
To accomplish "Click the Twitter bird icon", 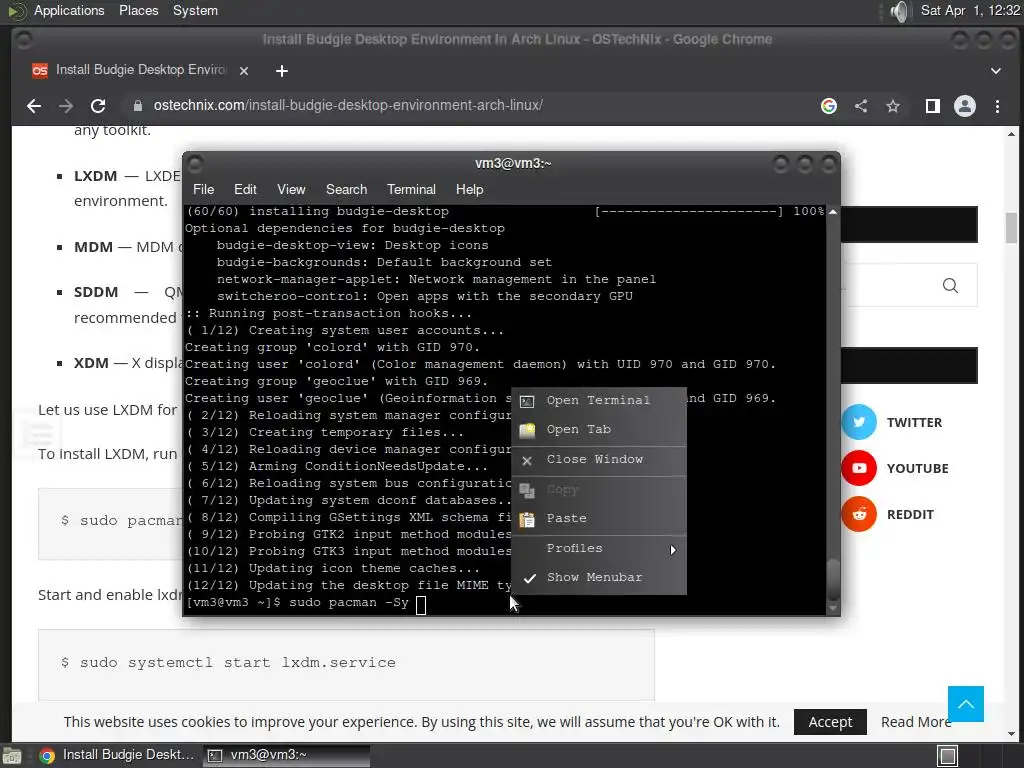I will [859, 422].
